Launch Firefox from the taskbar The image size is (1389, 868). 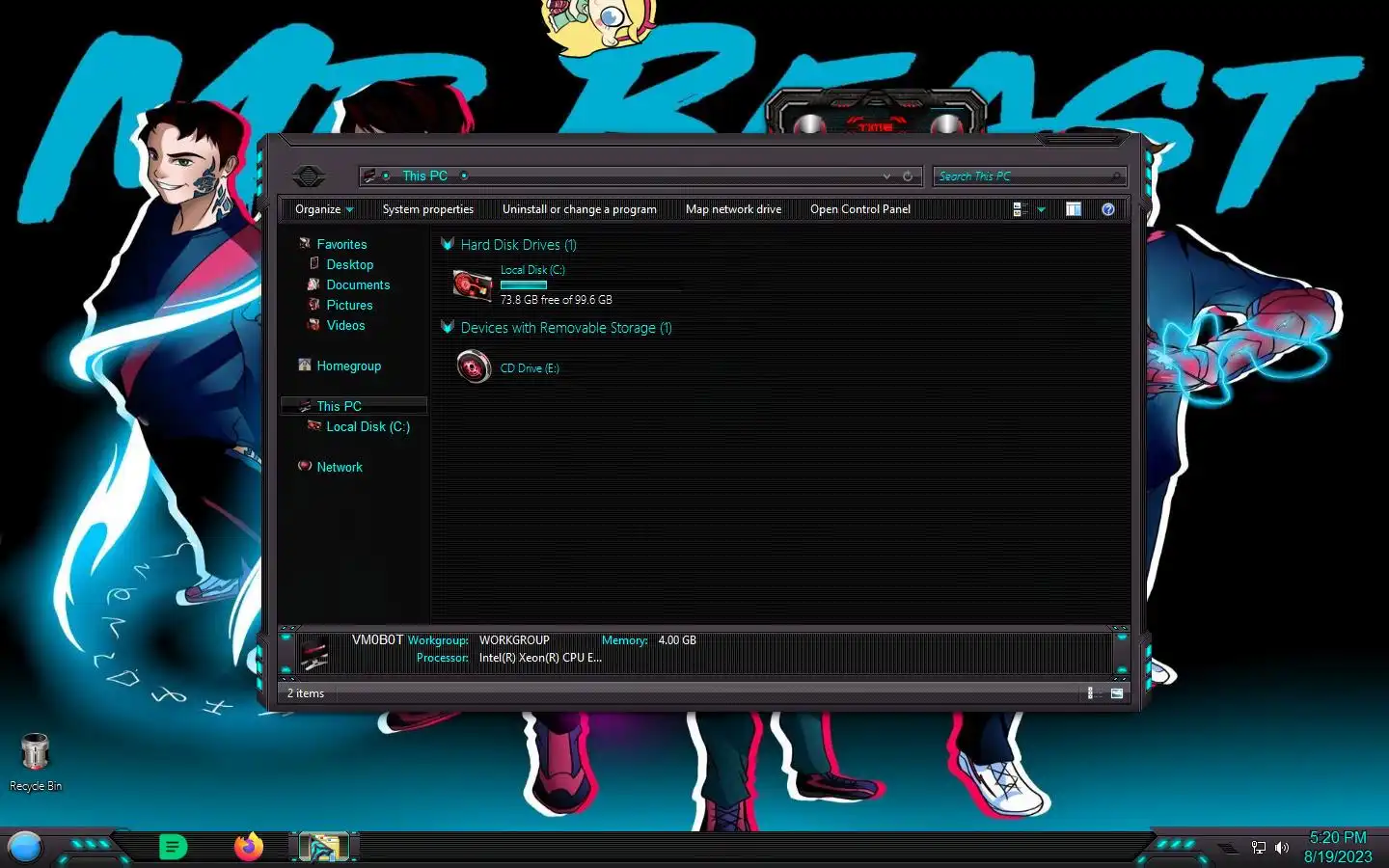tap(249, 848)
